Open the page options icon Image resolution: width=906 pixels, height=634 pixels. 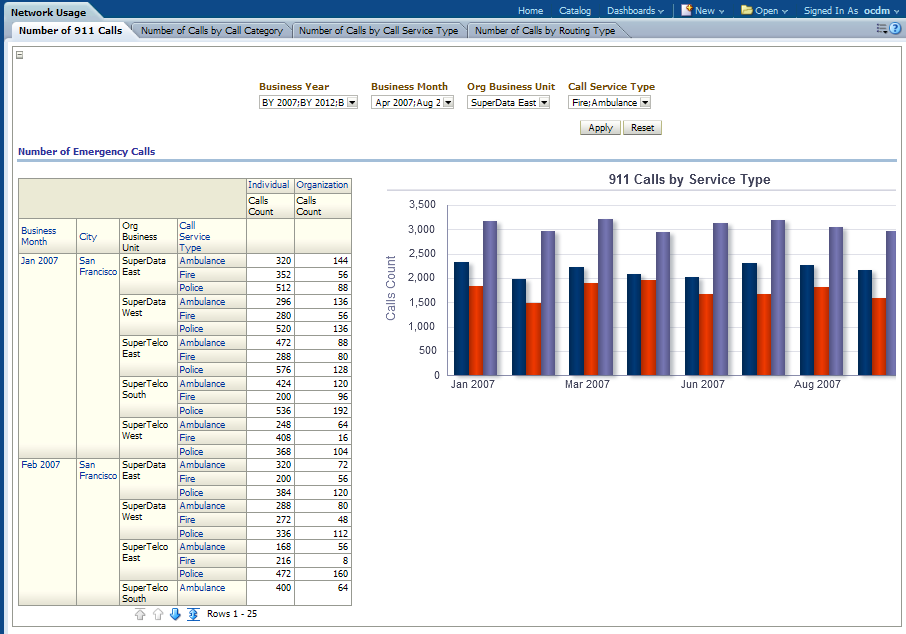click(881, 29)
